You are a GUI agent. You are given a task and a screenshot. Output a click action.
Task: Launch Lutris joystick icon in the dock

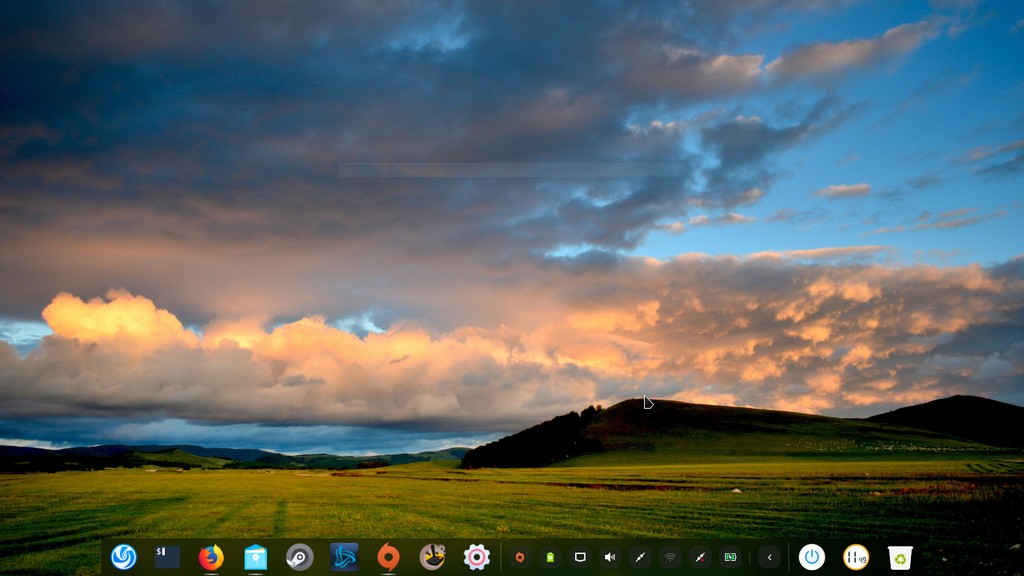(x=432, y=557)
